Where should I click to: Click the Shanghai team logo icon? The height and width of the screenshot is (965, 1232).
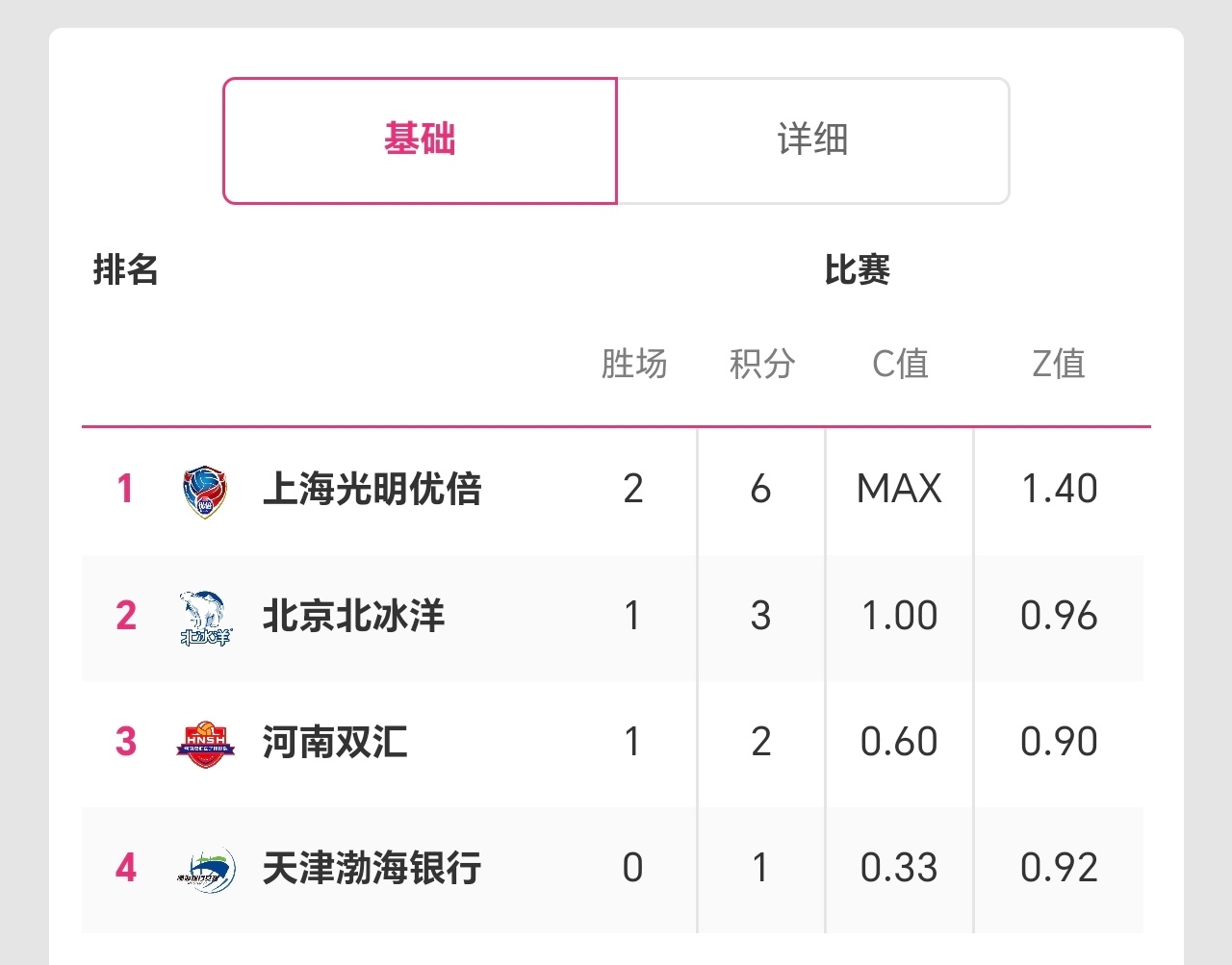204,491
